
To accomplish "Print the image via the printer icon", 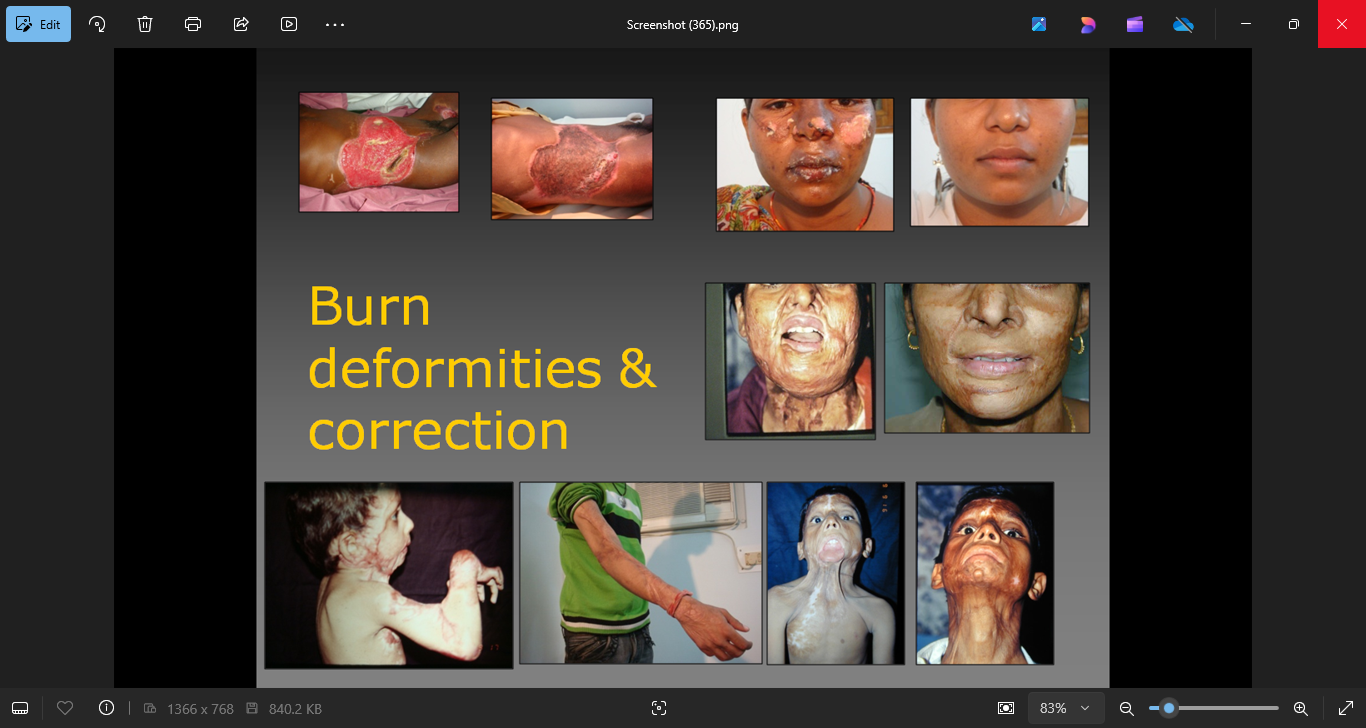I will [193, 24].
